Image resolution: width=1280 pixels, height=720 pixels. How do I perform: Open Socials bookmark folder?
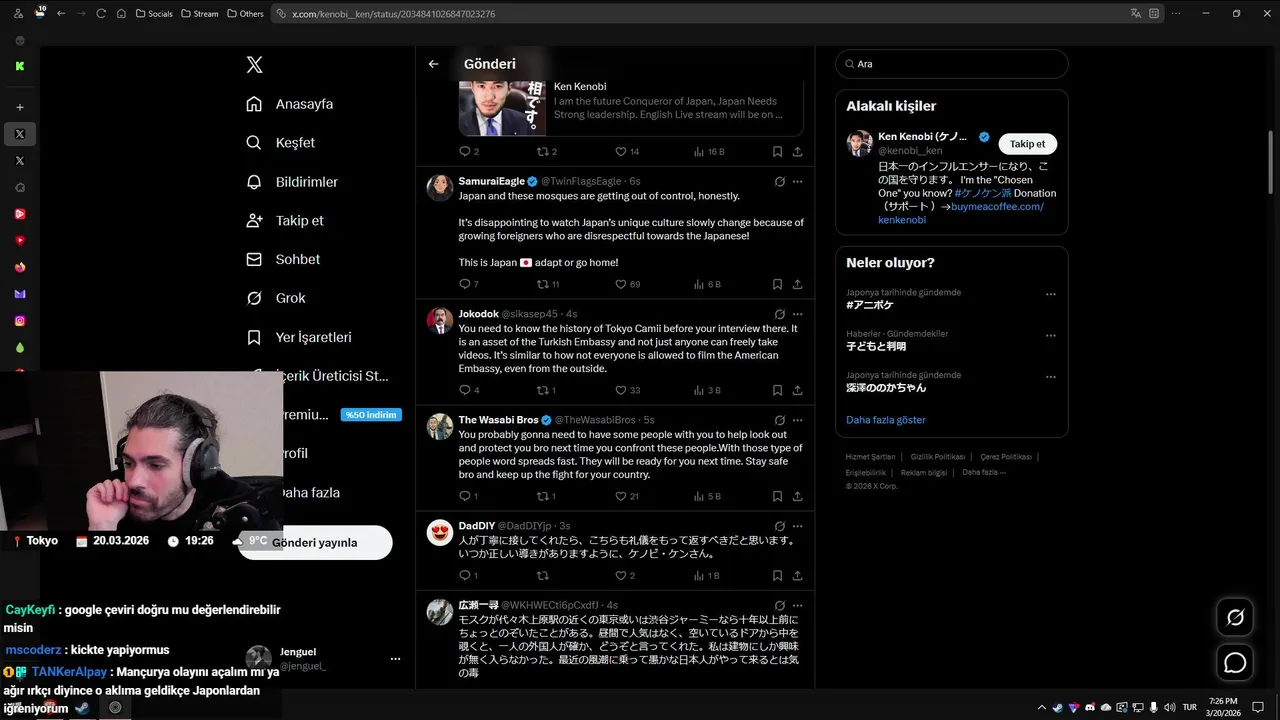[154, 14]
